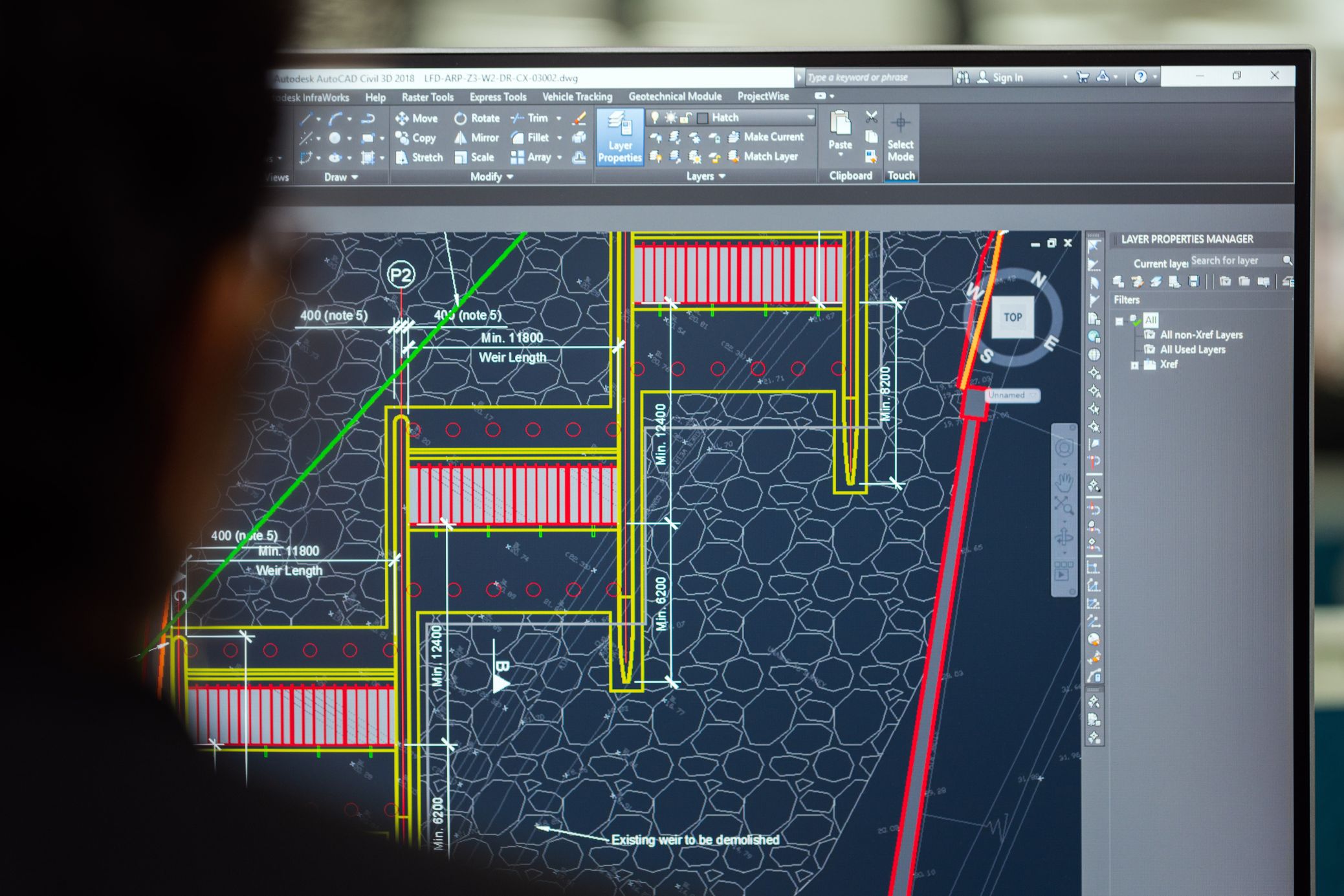Click the Hatch layer color swatch

702,118
